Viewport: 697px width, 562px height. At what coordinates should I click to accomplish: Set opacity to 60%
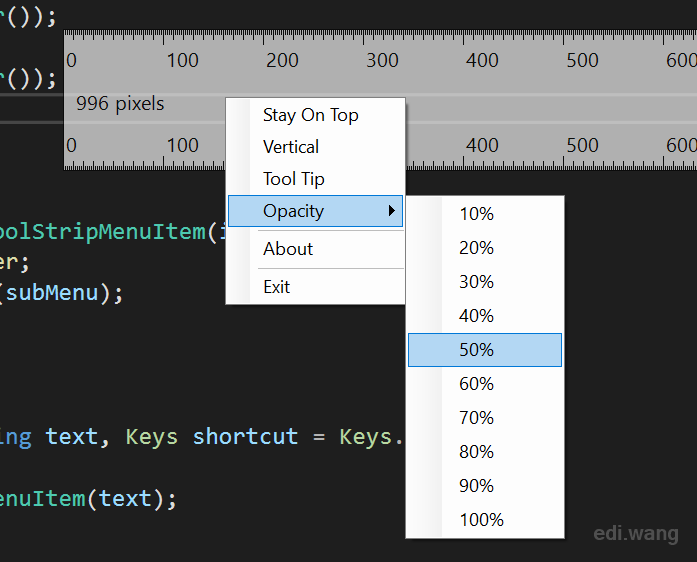[485, 384]
